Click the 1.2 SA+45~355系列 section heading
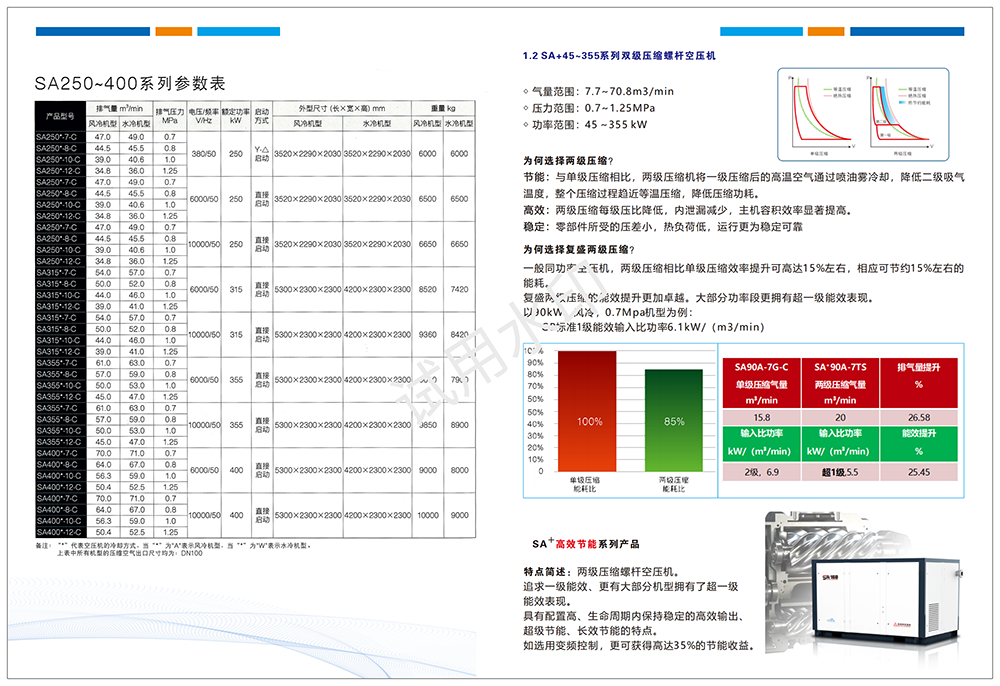The height and width of the screenshot is (686, 1000). coord(620,57)
